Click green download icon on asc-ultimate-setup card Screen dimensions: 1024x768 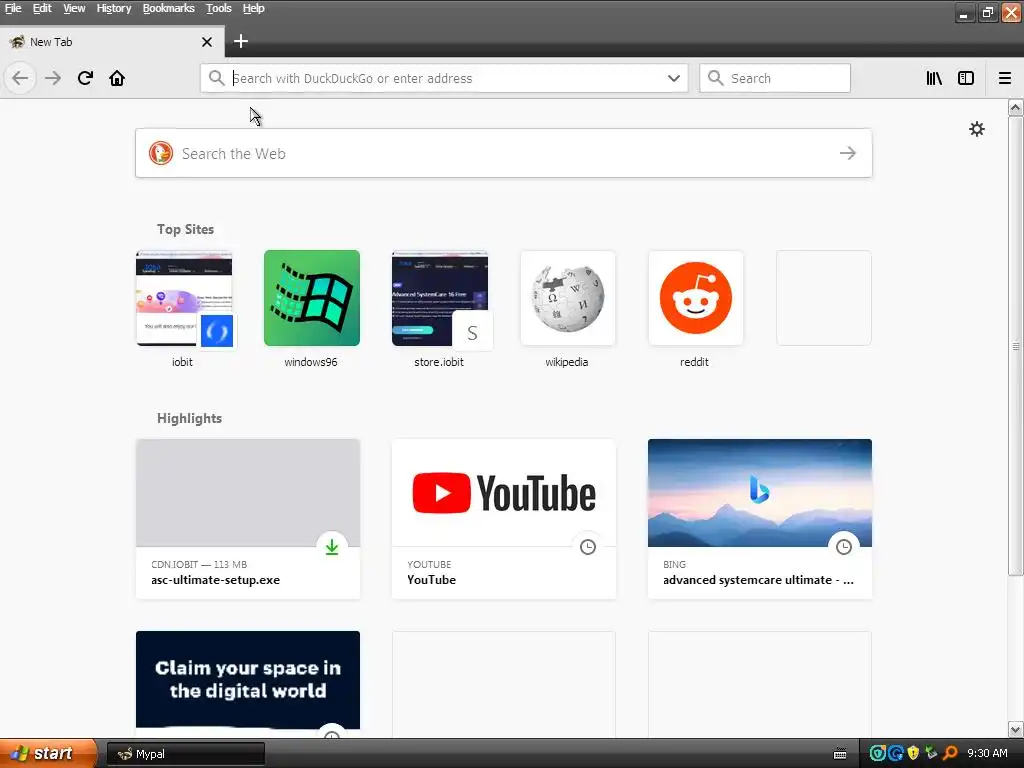332,547
